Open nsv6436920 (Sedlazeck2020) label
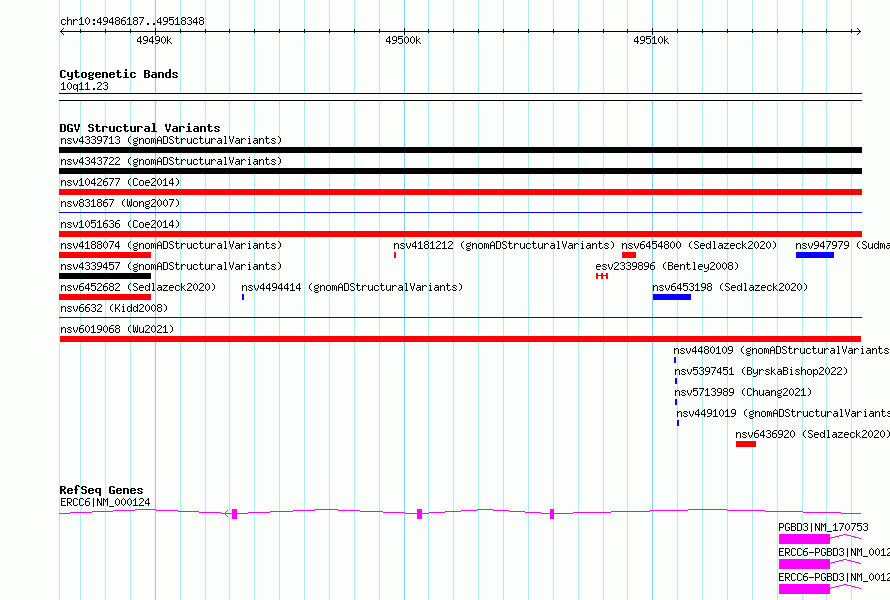This screenshot has height=600, width=890. 812,434
